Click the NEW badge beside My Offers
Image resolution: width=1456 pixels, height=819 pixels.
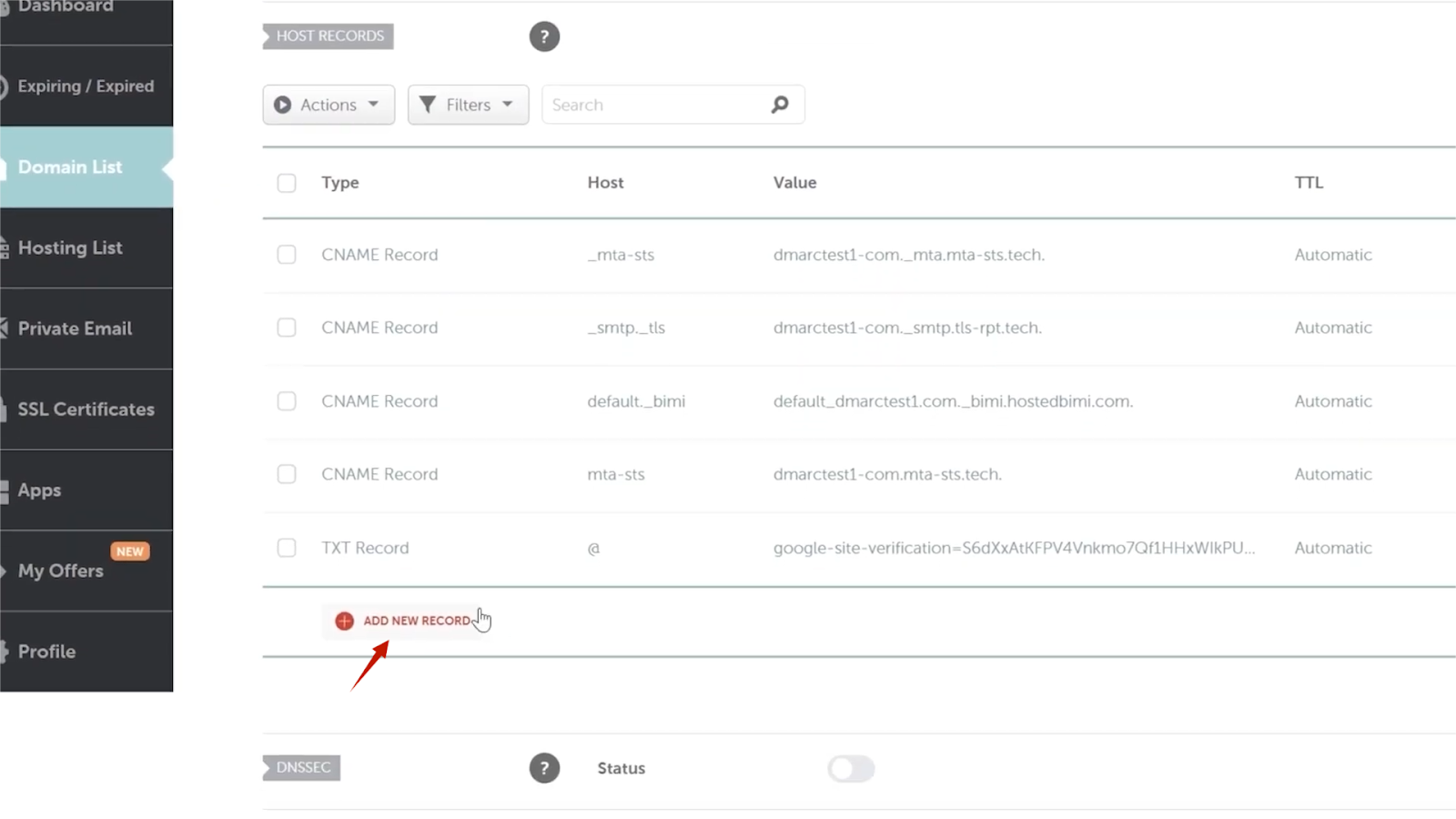(129, 551)
